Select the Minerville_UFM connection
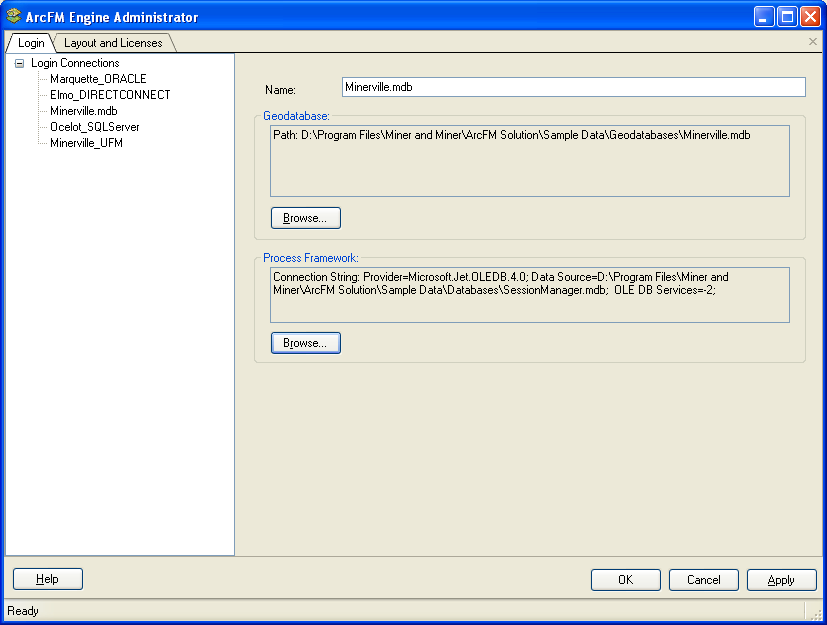The image size is (827, 625). (86, 143)
